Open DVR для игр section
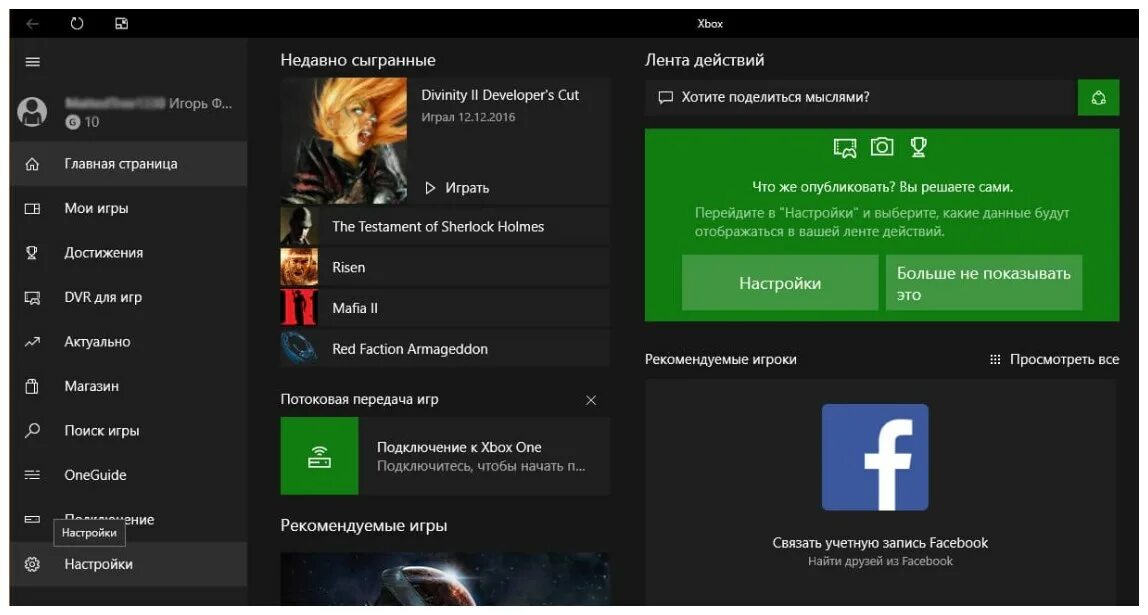The image size is (1148, 615). (x=129, y=297)
